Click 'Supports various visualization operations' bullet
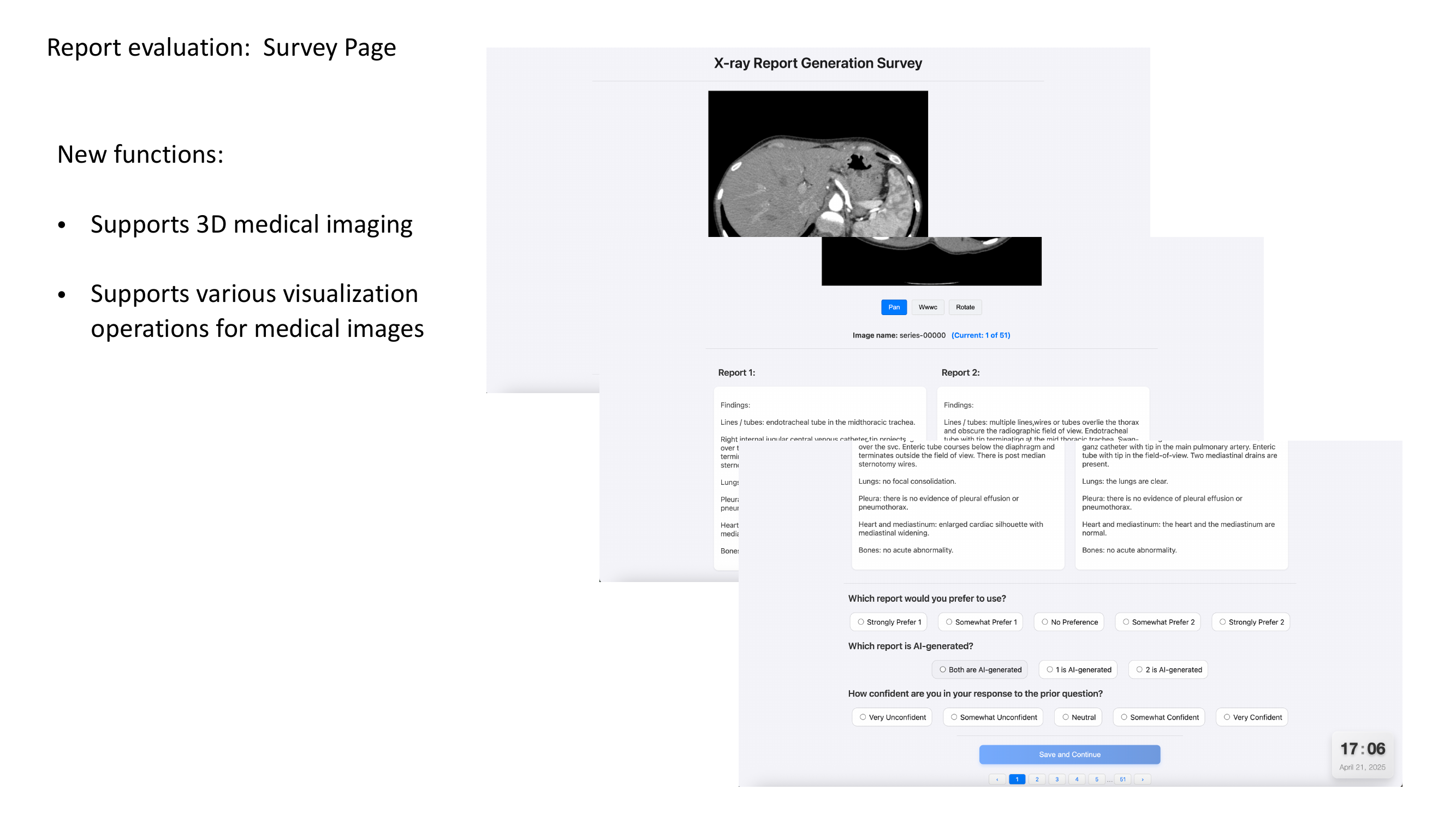Image resolution: width=1456 pixels, height=819 pixels. pyautogui.click(x=257, y=311)
